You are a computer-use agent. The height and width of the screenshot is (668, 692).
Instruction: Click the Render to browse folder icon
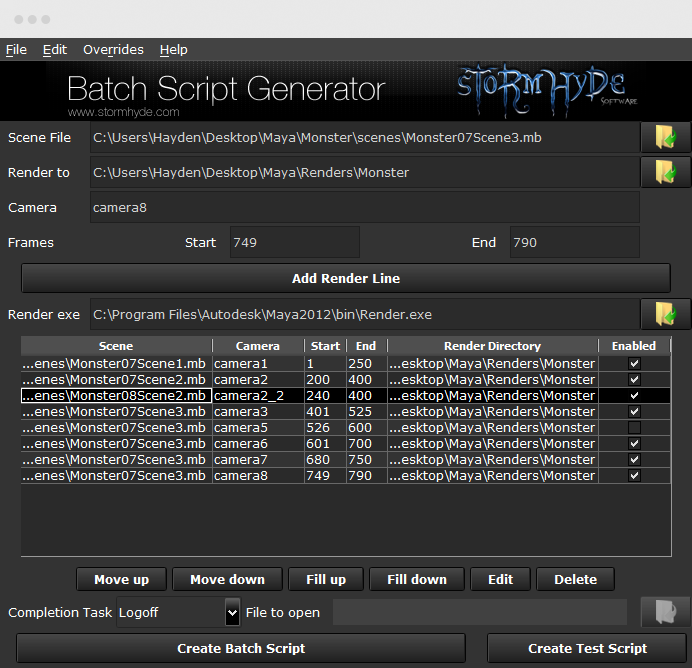click(x=665, y=172)
